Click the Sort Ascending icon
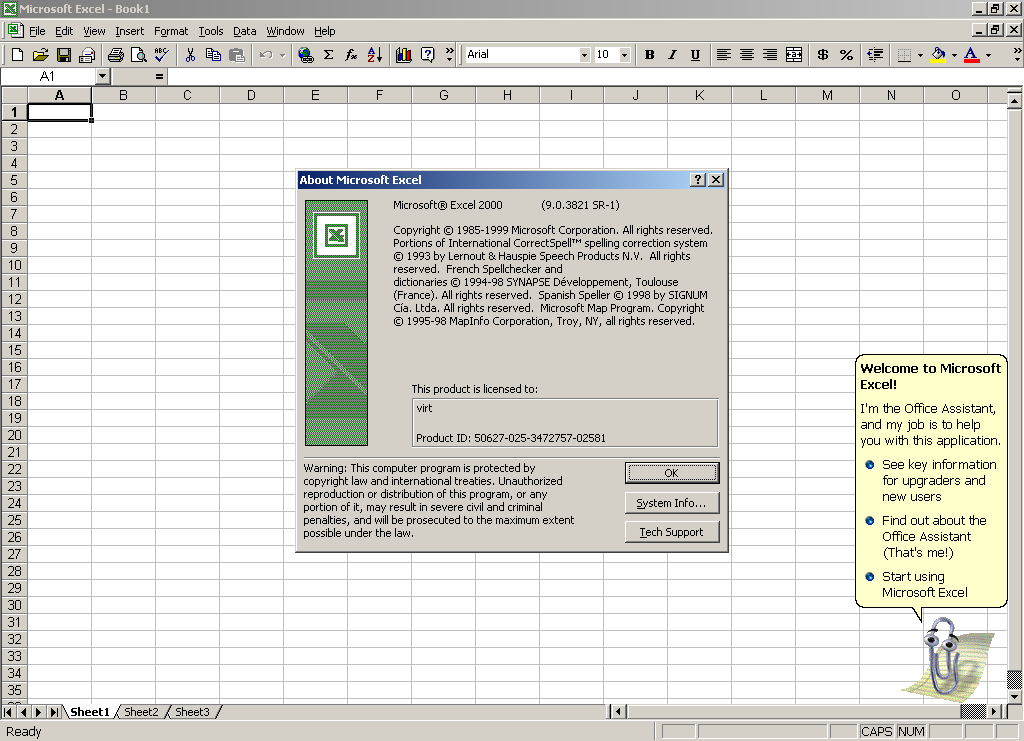The image size is (1024, 741). coord(374,55)
